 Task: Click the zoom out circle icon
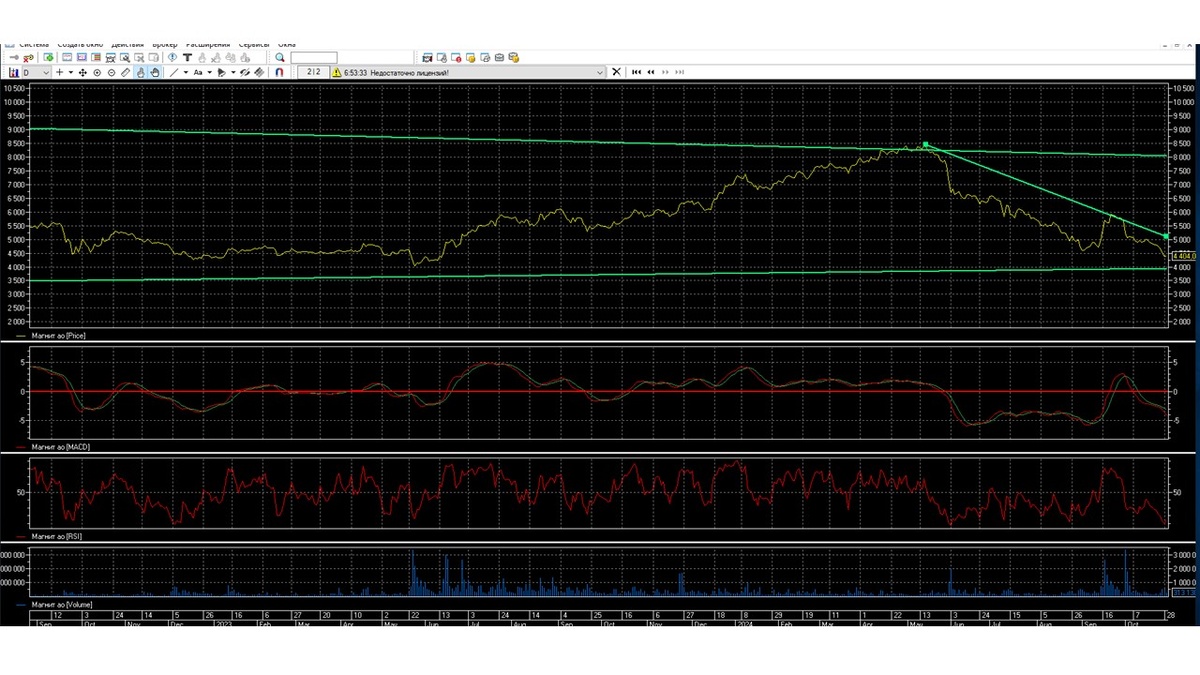tap(111, 72)
